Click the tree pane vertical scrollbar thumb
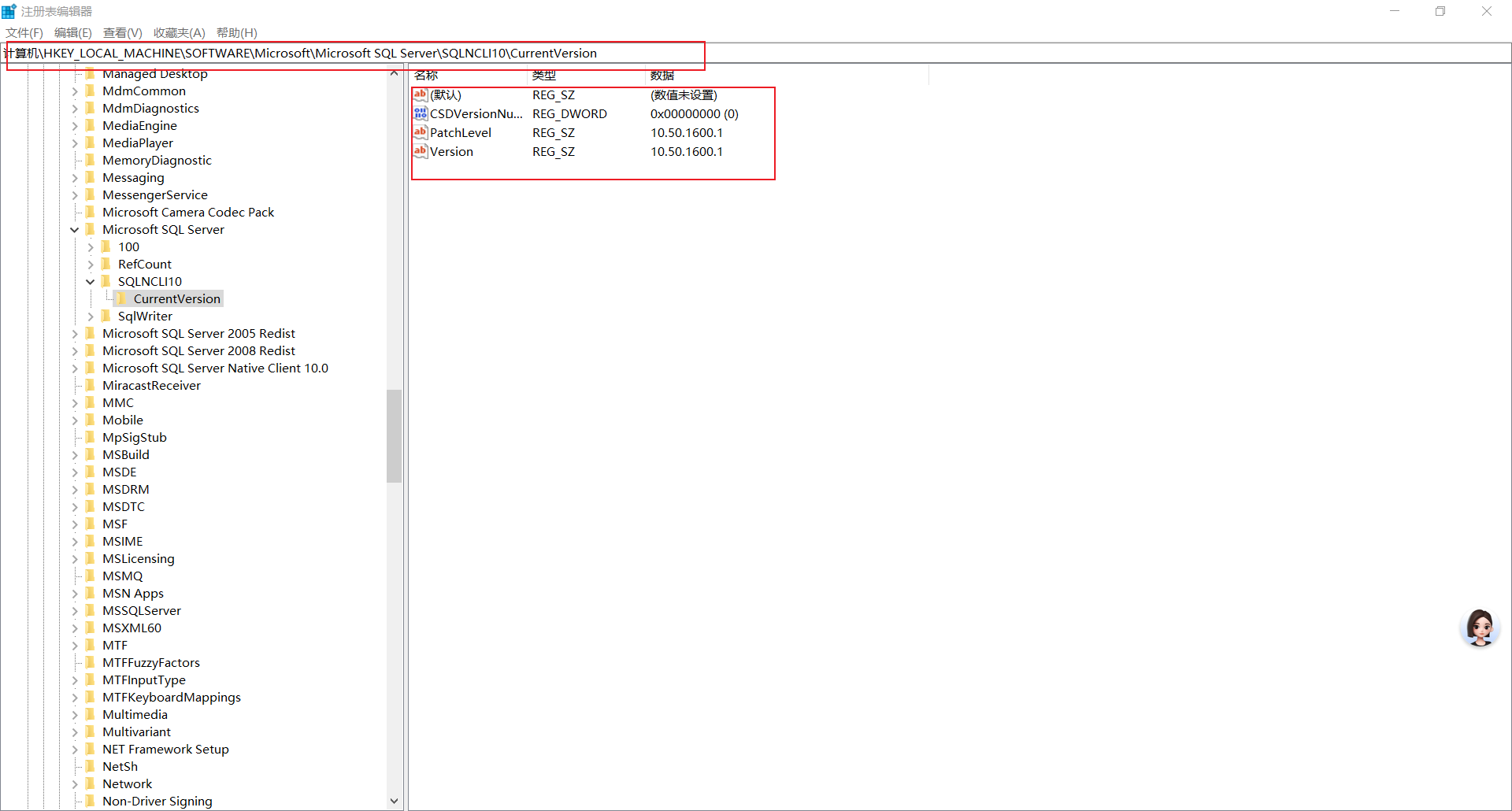The width and height of the screenshot is (1512, 811). [394, 435]
